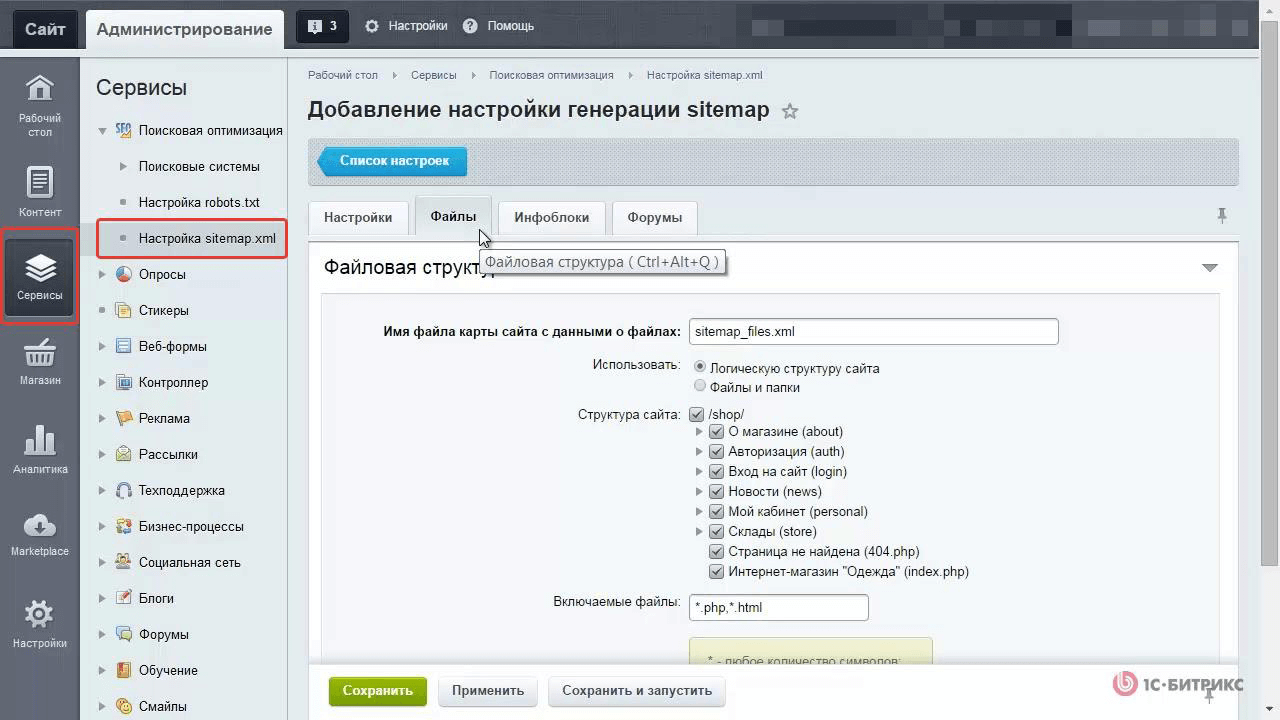
Task: Open the Marketplace sidebar section
Action: coord(39,531)
